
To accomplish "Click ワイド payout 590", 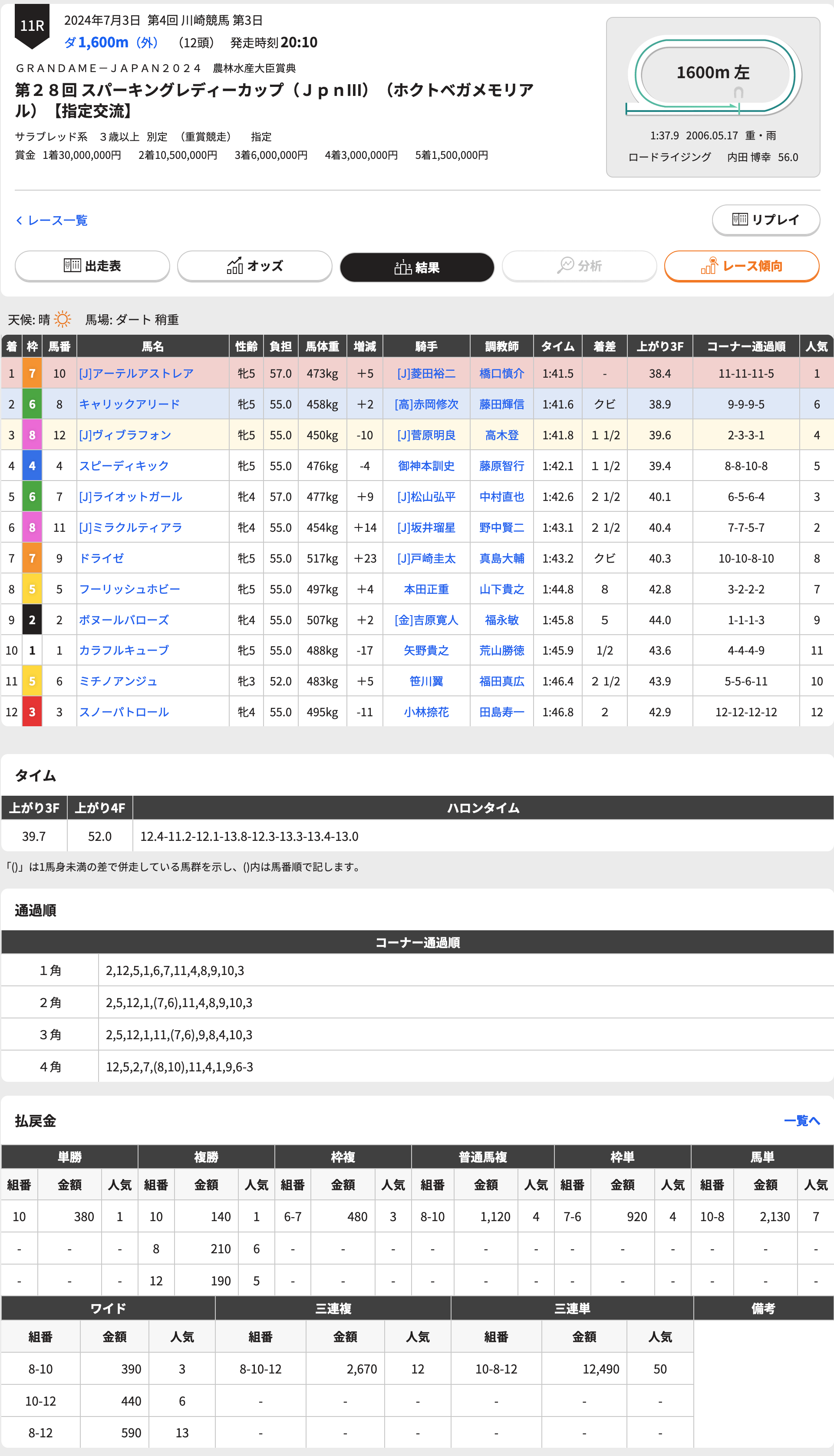I will (x=131, y=1433).
